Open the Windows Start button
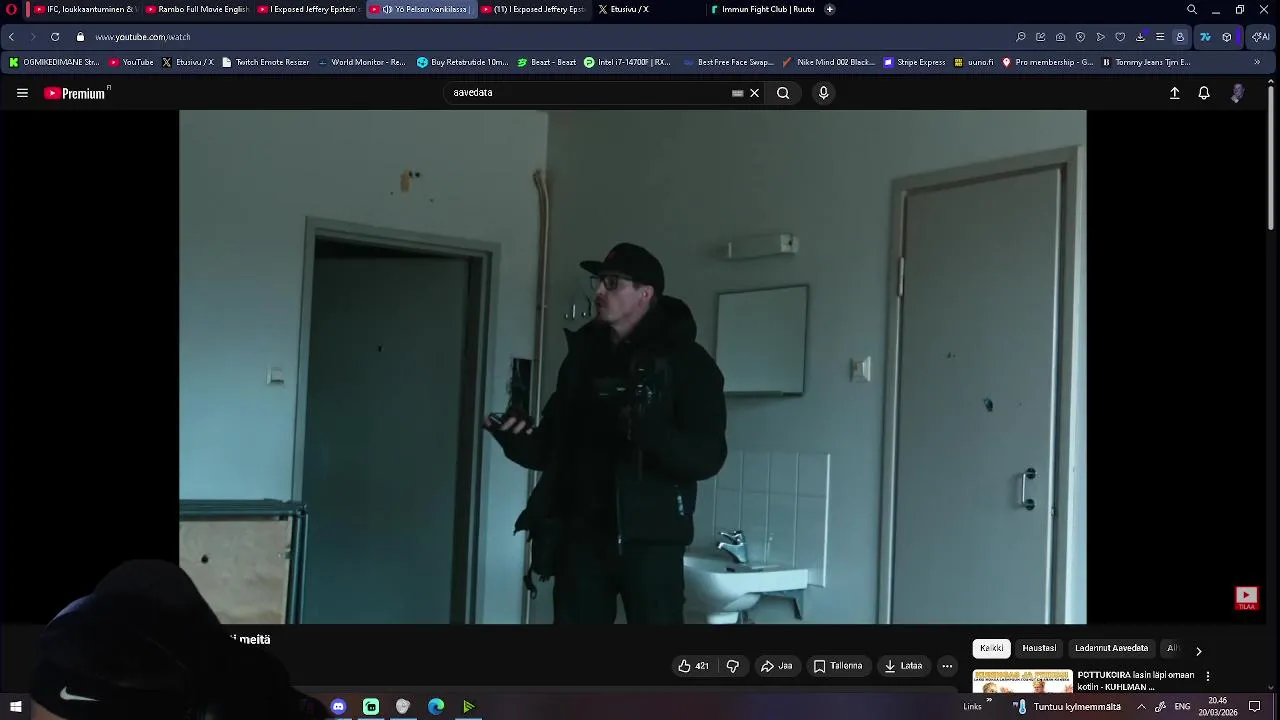 click(16, 707)
